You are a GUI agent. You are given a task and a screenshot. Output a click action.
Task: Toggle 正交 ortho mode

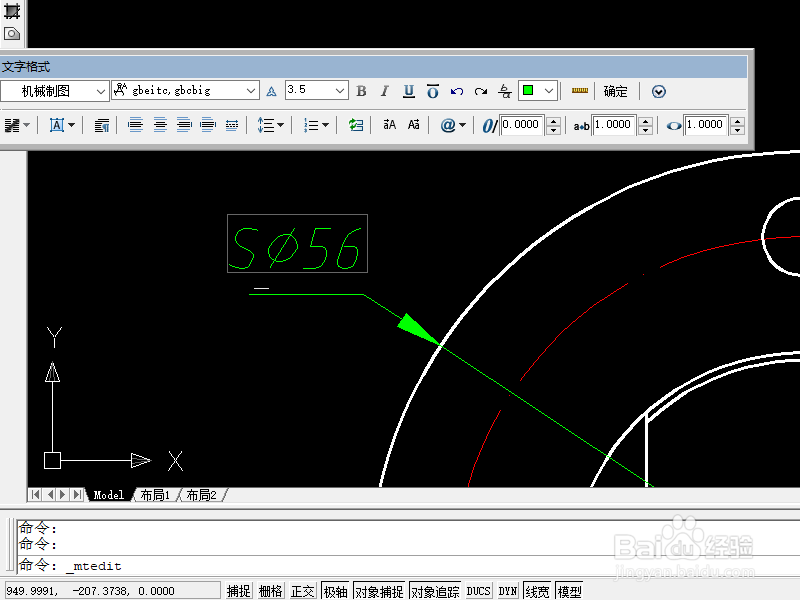pyautogui.click(x=303, y=591)
